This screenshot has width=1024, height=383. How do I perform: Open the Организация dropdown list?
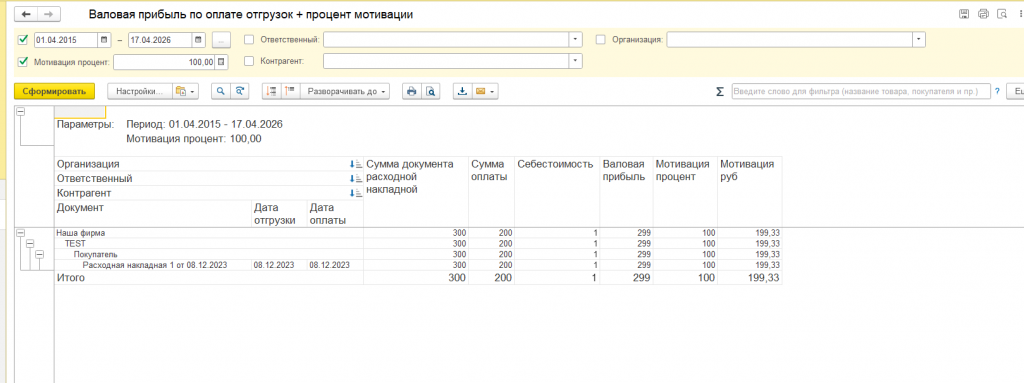click(919, 40)
